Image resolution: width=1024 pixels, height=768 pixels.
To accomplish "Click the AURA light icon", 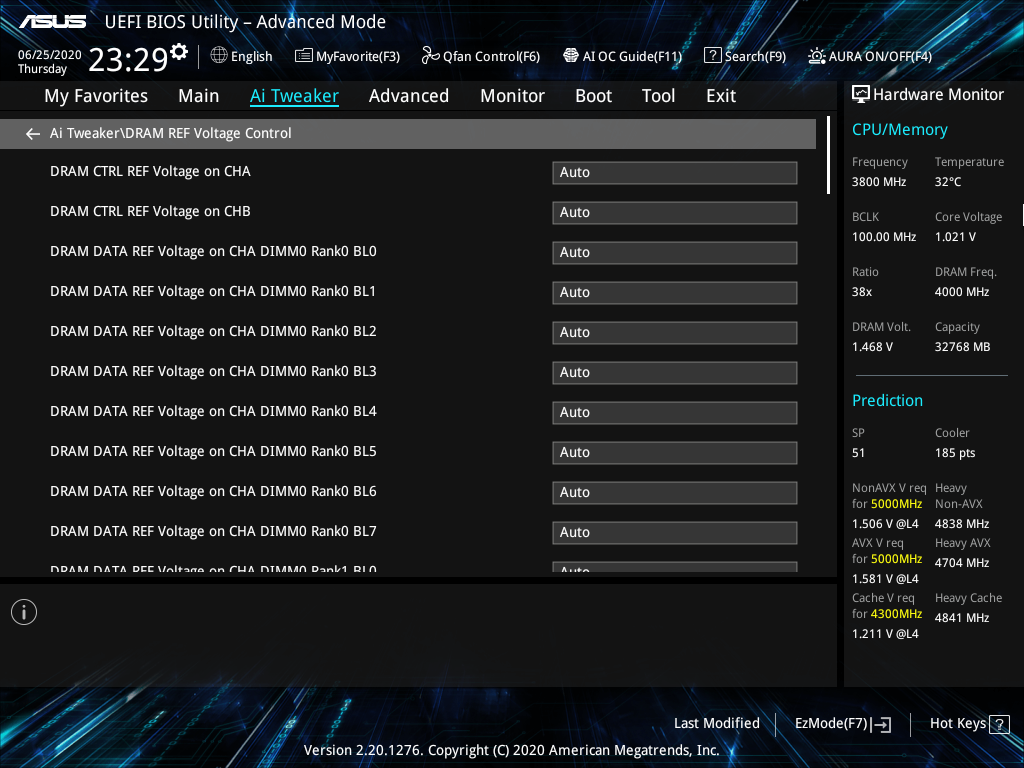I will (x=816, y=56).
